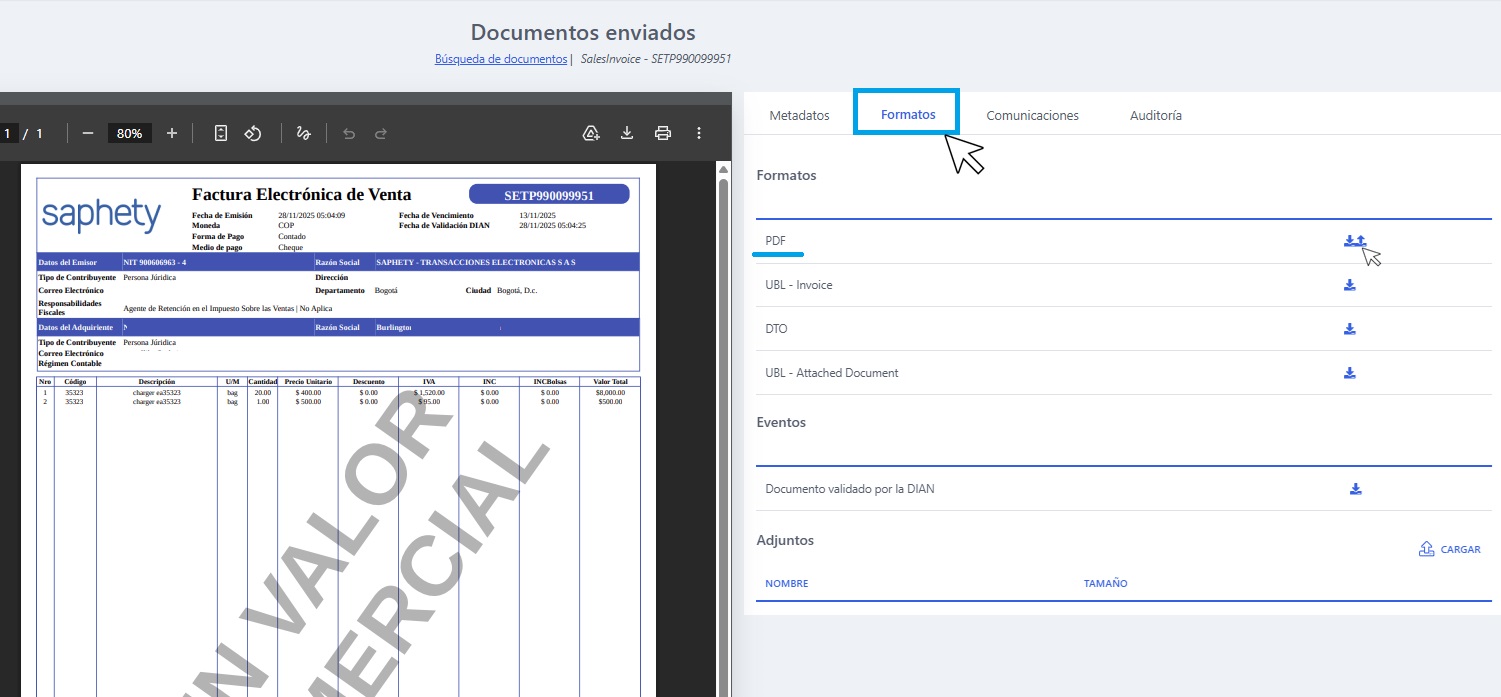The width and height of the screenshot is (1501, 697).
Task: Rotate the PDF document counterclockwise
Action: click(254, 133)
